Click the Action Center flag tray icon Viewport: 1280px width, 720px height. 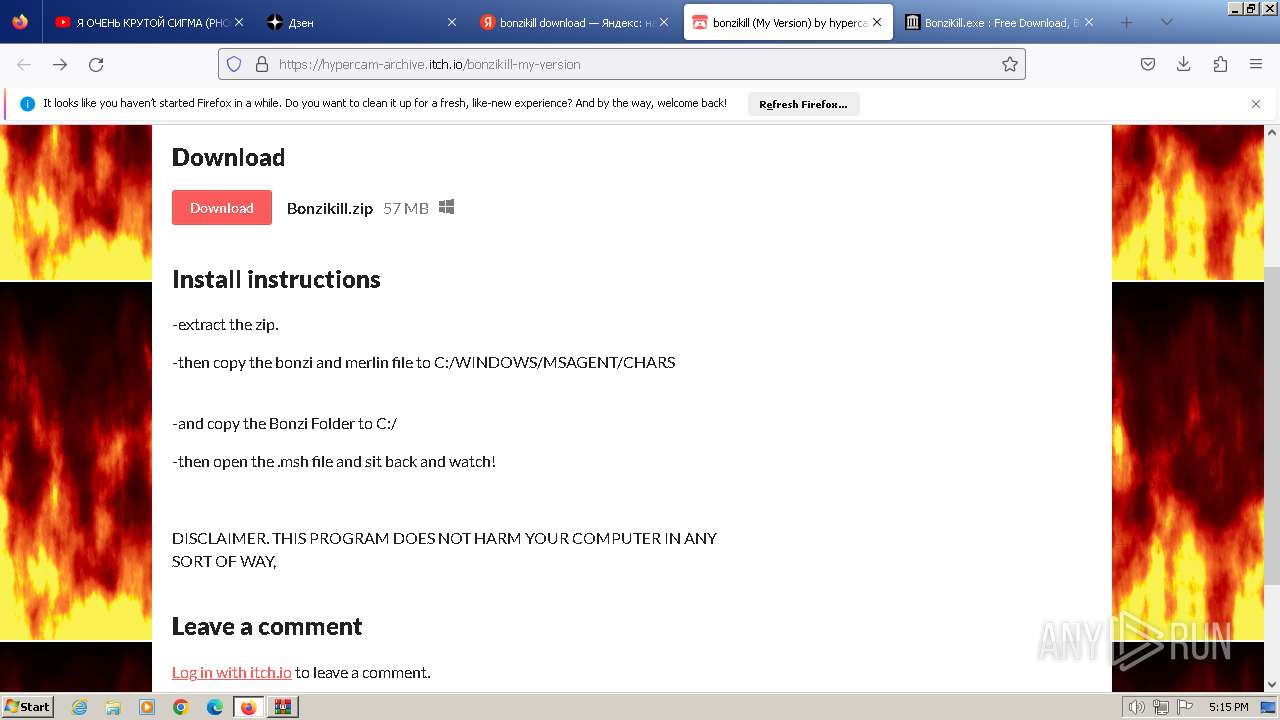pos(1184,707)
